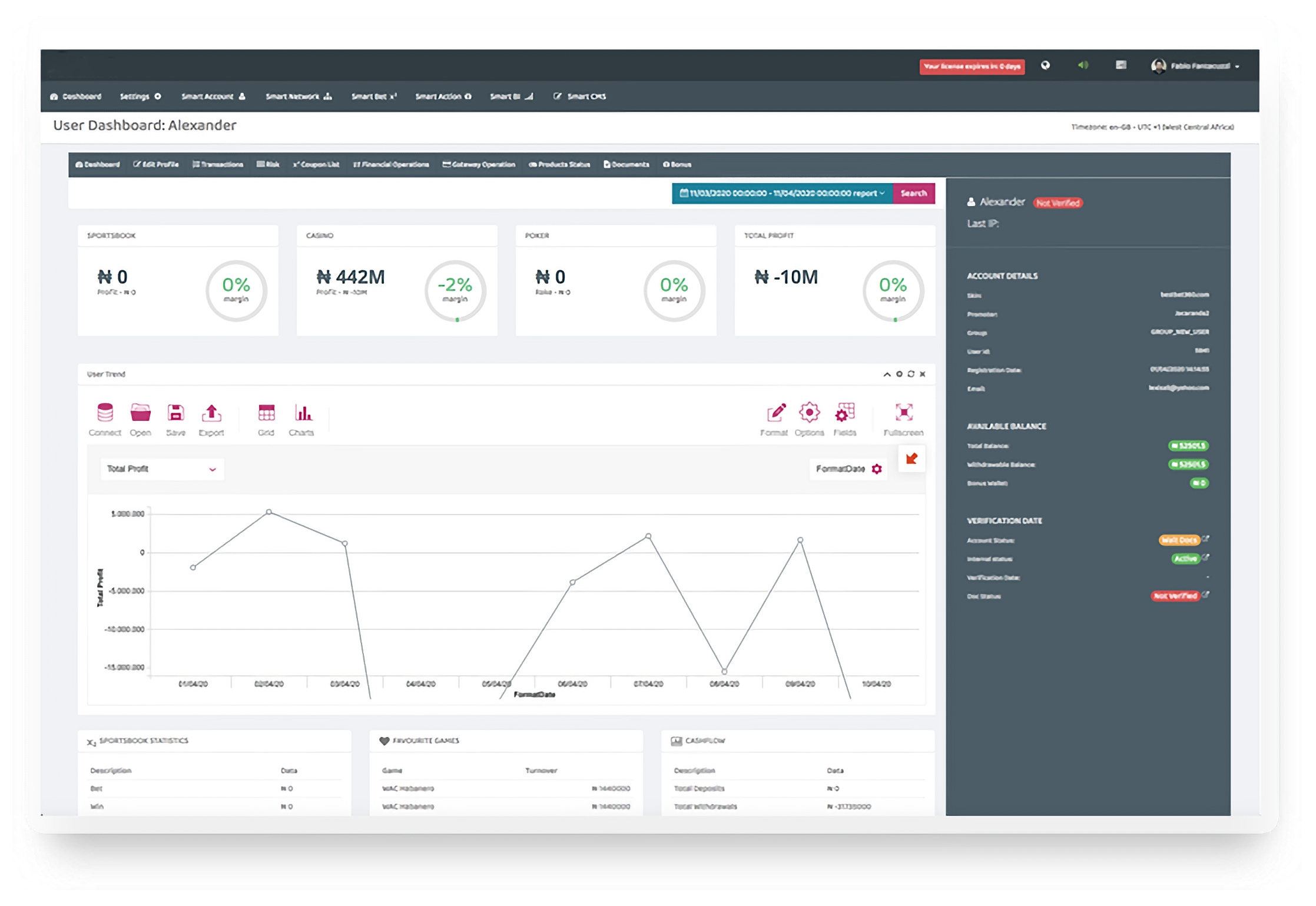Toggle the sound speaker icon in header
Image resolution: width=1316 pixels, height=906 pixels.
(1083, 65)
